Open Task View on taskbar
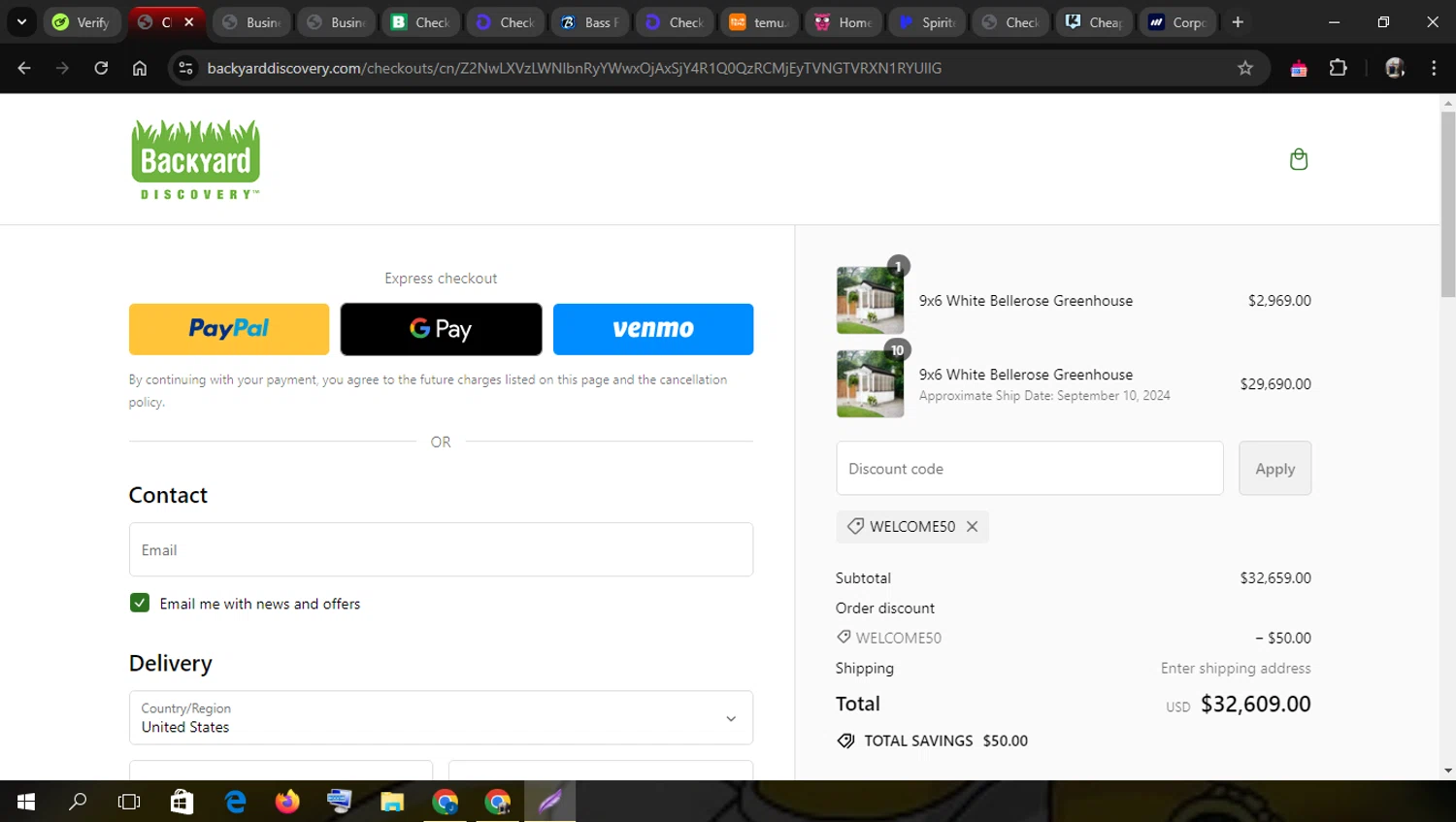The height and width of the screenshot is (822, 1456). click(x=129, y=802)
